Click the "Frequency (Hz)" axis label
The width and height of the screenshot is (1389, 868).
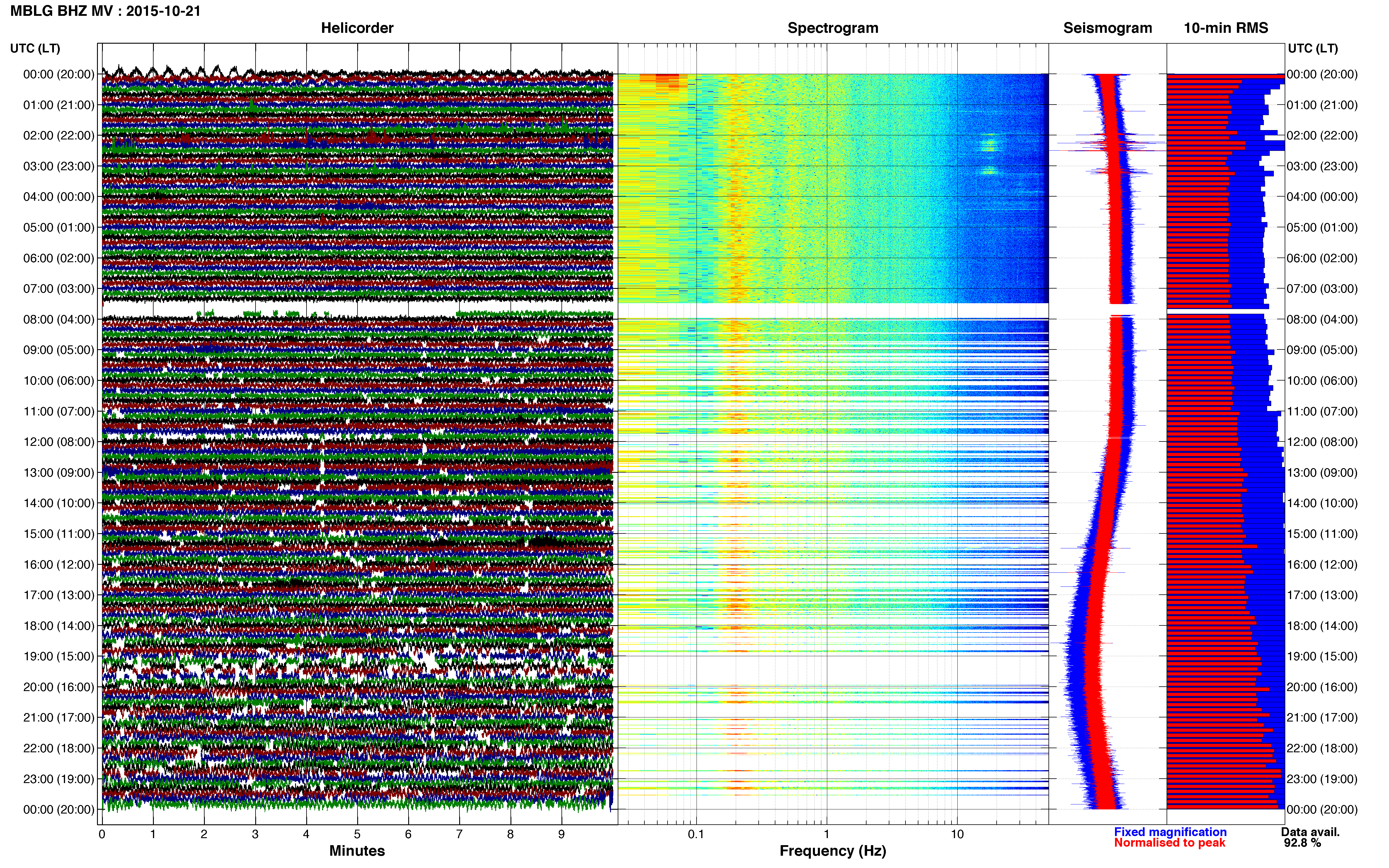tap(833, 851)
